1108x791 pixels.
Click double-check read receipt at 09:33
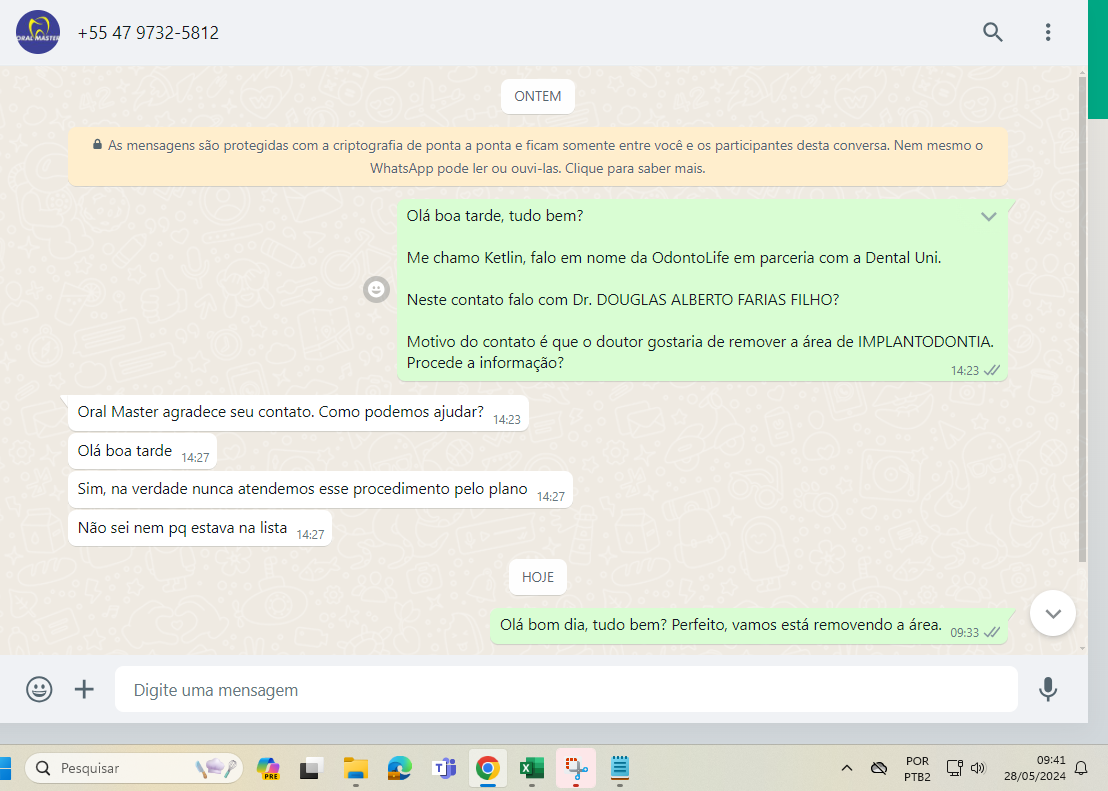[x=991, y=632]
